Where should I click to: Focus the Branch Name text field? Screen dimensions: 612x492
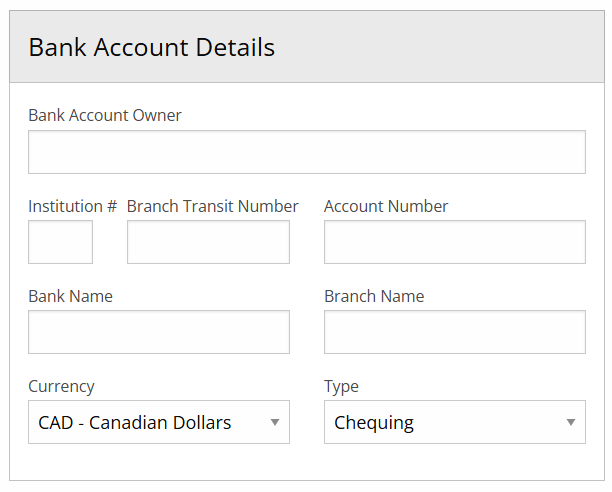click(x=454, y=332)
